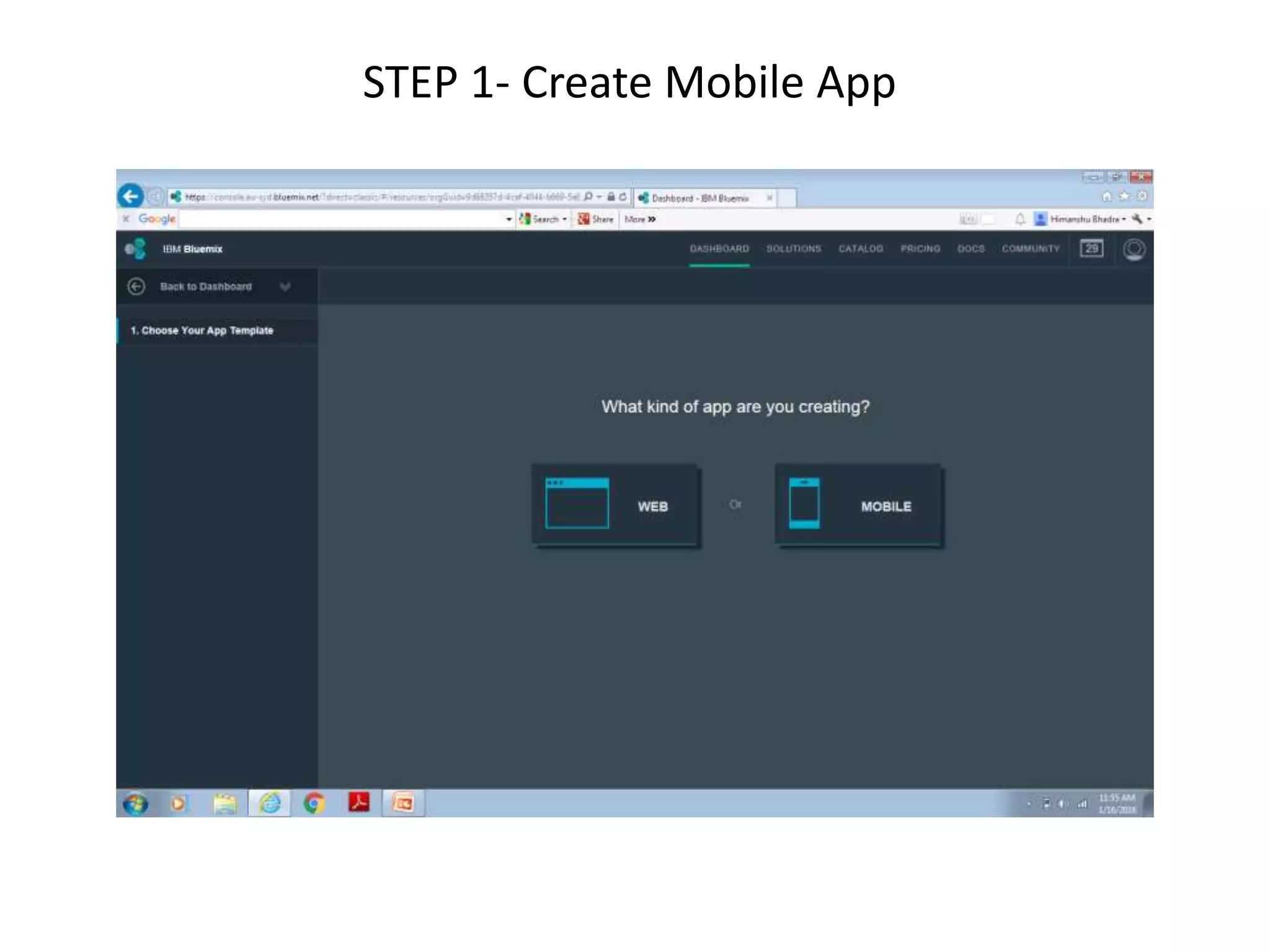Open Adobe Reader from the taskbar
This screenshot has width=1270, height=952.
click(x=358, y=803)
